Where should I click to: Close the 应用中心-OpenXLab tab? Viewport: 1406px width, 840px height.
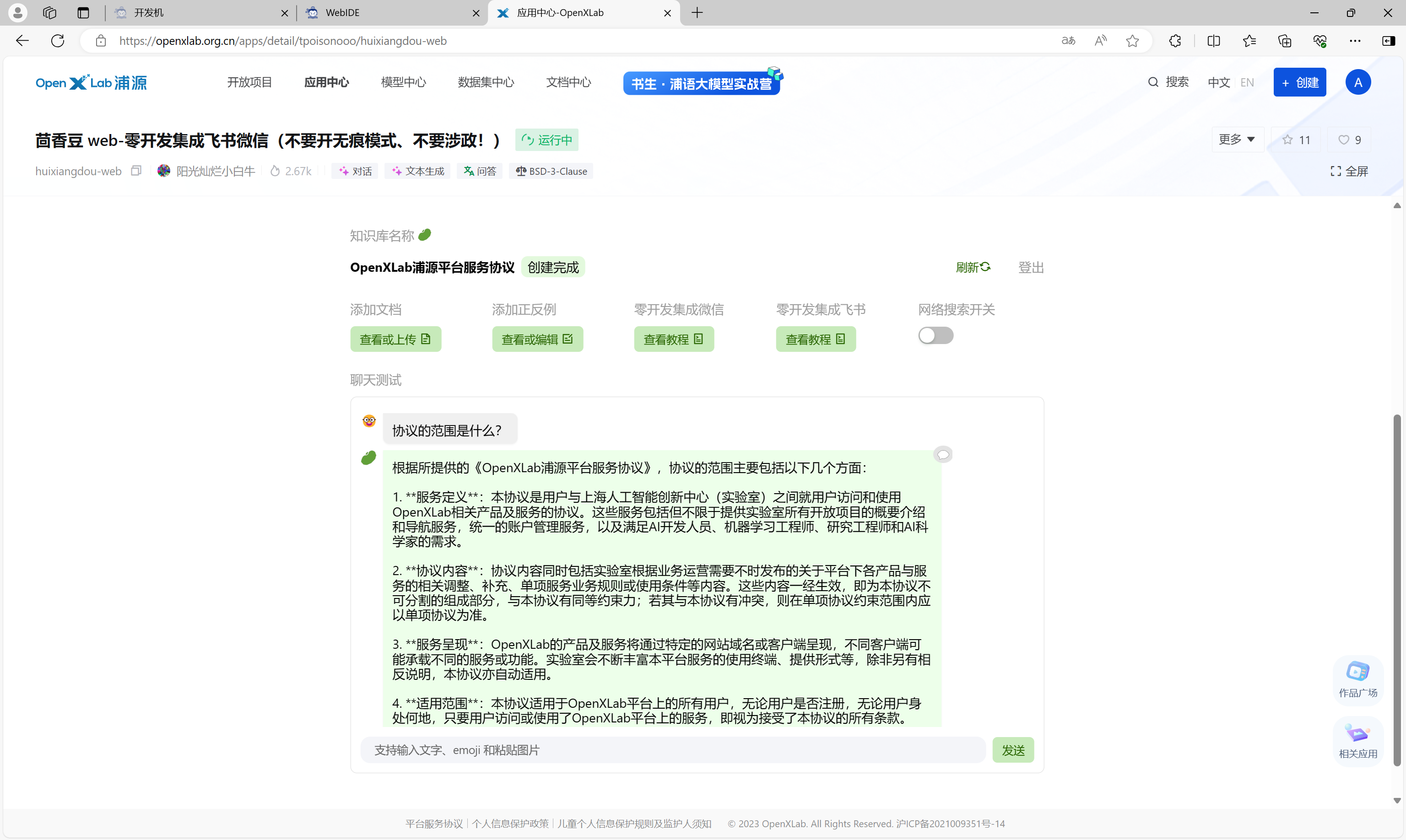668,12
